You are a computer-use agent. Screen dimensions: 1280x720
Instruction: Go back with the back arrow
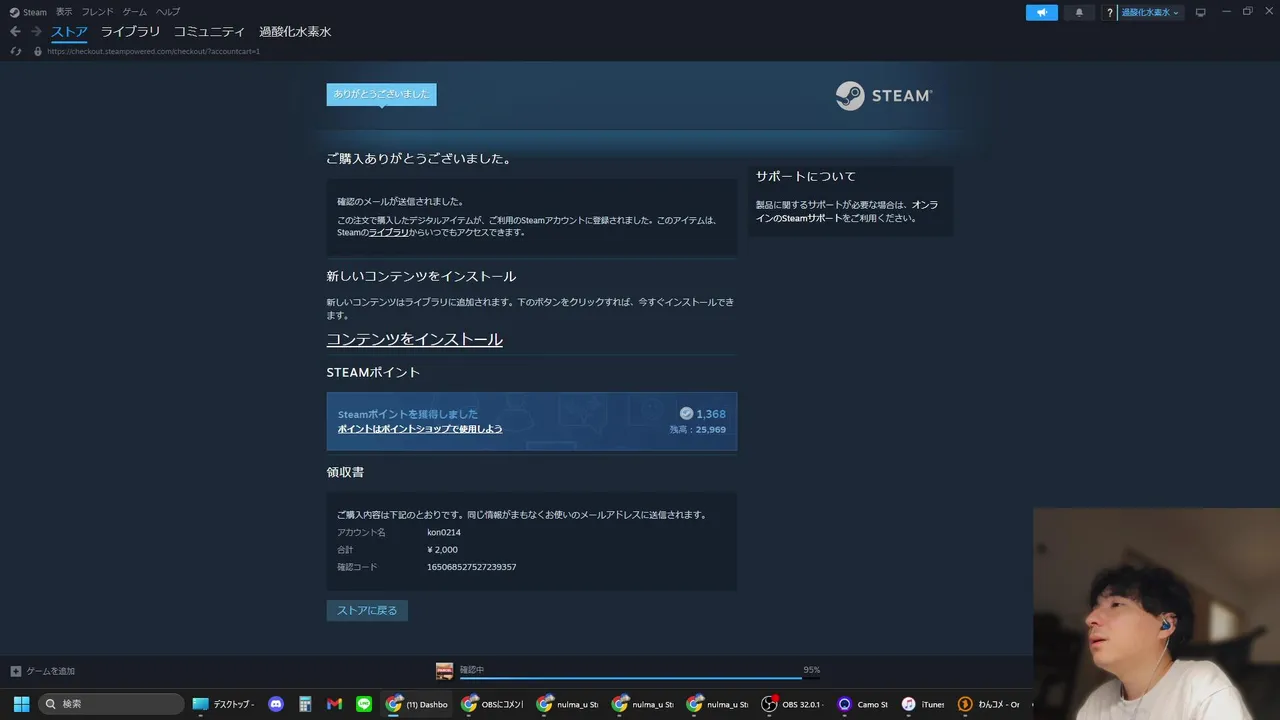pyautogui.click(x=15, y=32)
